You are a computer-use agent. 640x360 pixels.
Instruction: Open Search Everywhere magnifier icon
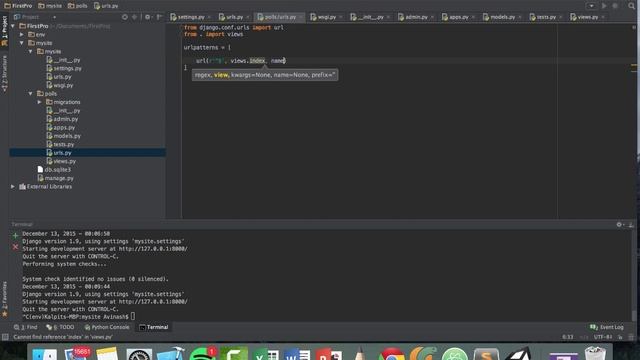pyautogui.click(x=631, y=6)
